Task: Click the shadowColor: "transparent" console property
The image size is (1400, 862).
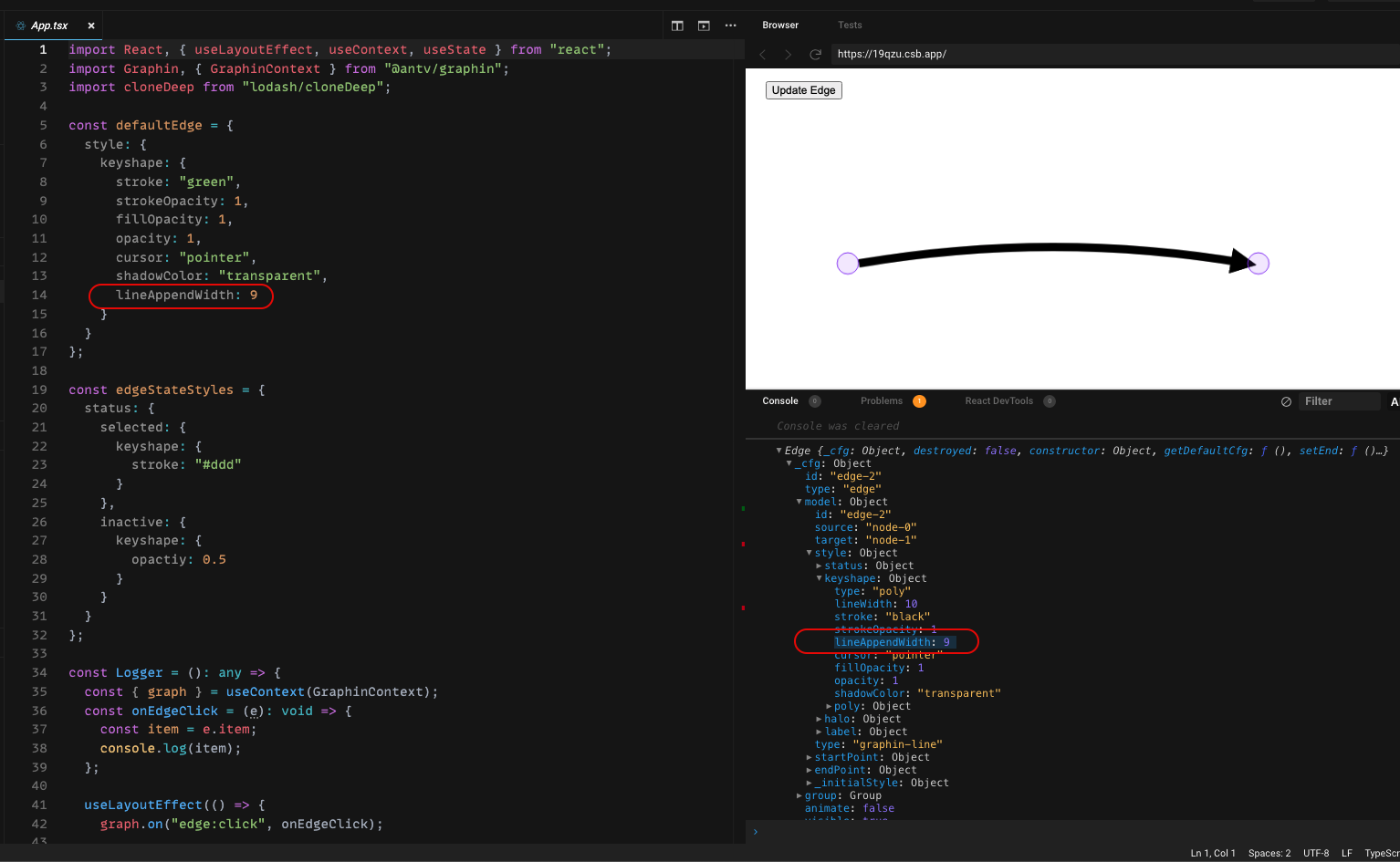Action: tap(917, 693)
